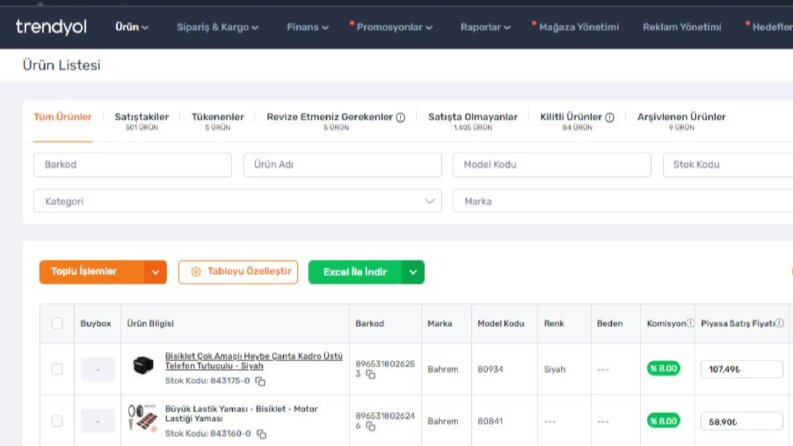
Task: Copy stock code 843160-0
Action: [261, 433]
